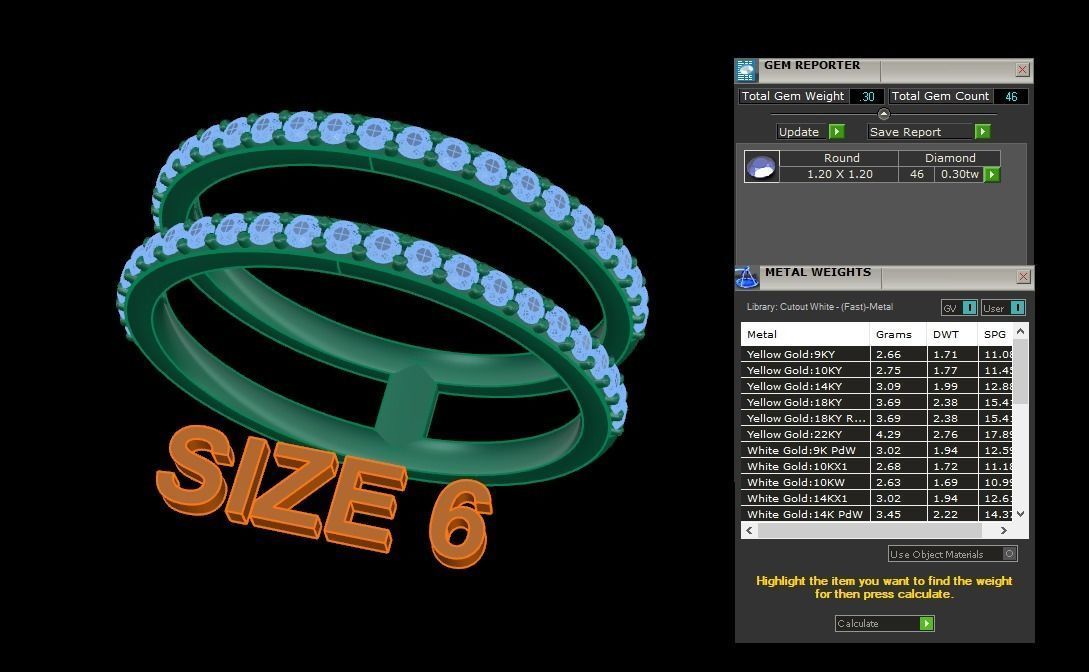Click the horizontal scrollbar right arrow

point(1004,530)
